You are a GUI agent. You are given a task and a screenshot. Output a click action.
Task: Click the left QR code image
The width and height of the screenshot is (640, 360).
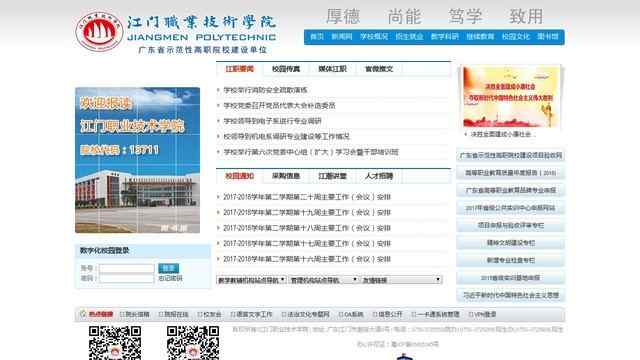[x=115, y=343]
